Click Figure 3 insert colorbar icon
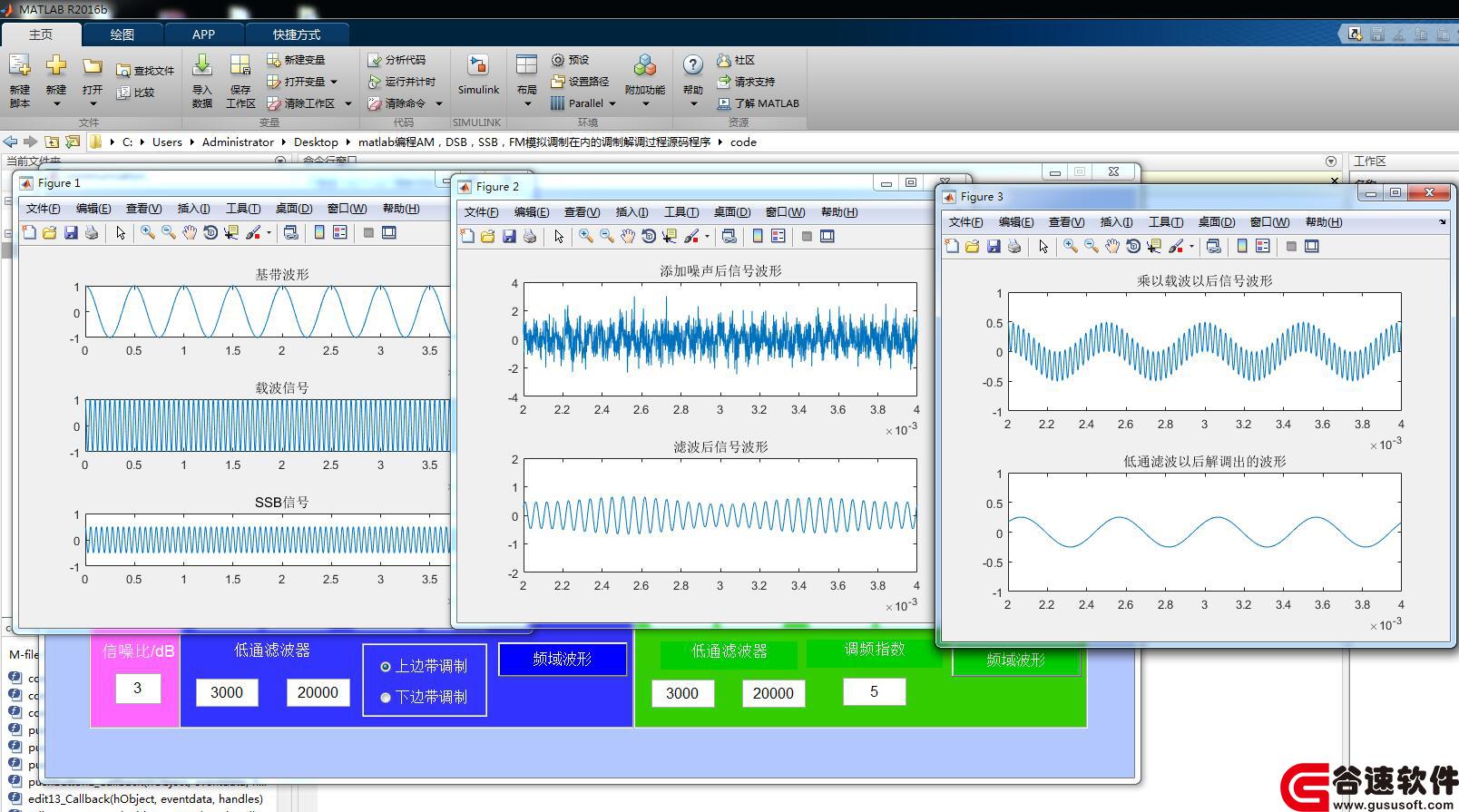This screenshot has width=1459, height=812. coord(1242,246)
